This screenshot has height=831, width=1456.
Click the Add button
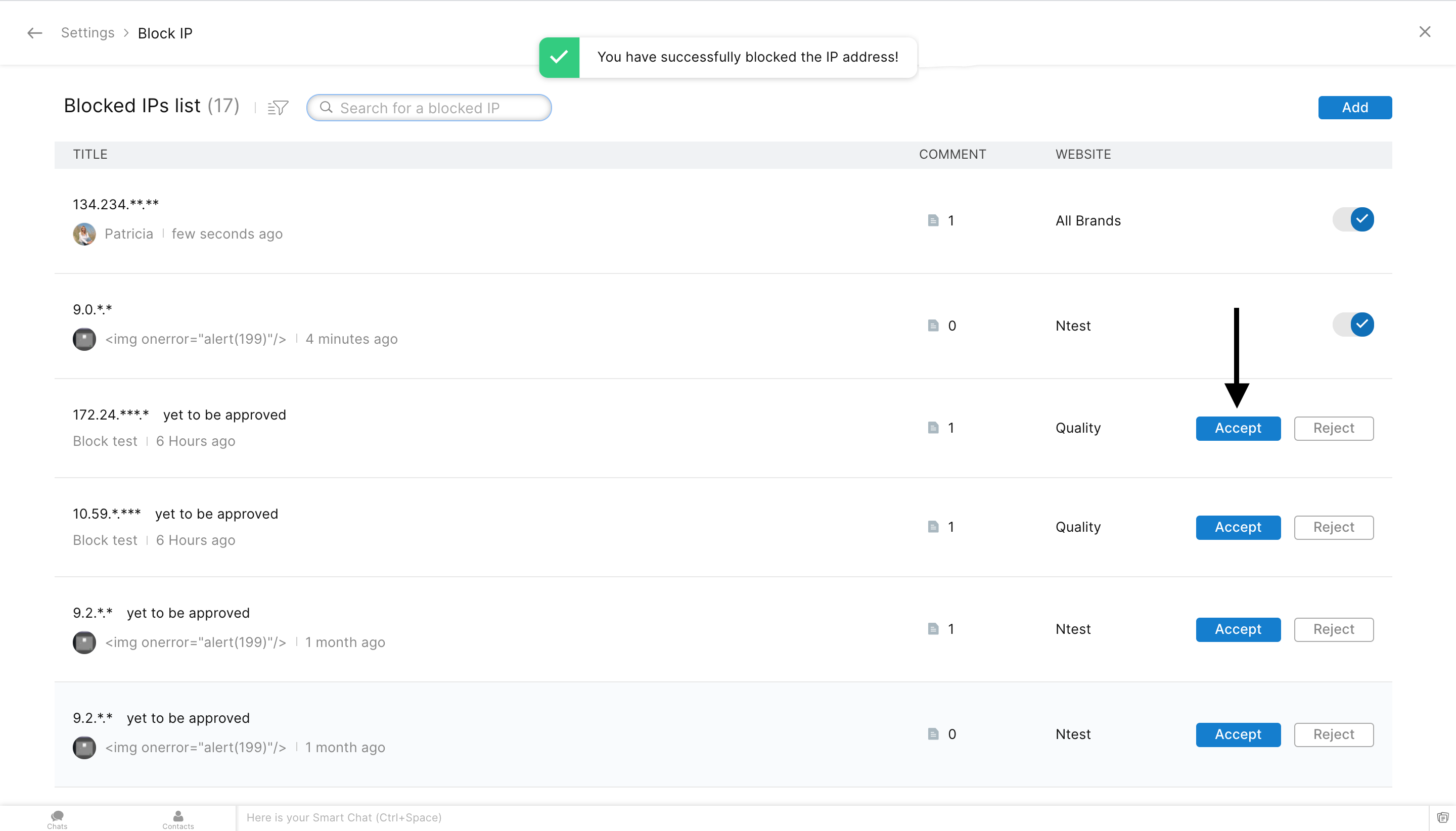click(x=1354, y=107)
